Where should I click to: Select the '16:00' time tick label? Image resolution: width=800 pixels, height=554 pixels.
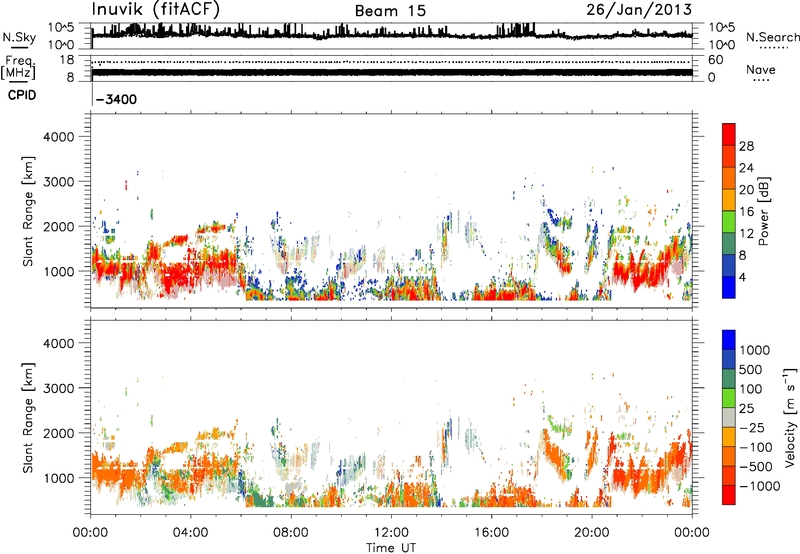tap(491, 533)
